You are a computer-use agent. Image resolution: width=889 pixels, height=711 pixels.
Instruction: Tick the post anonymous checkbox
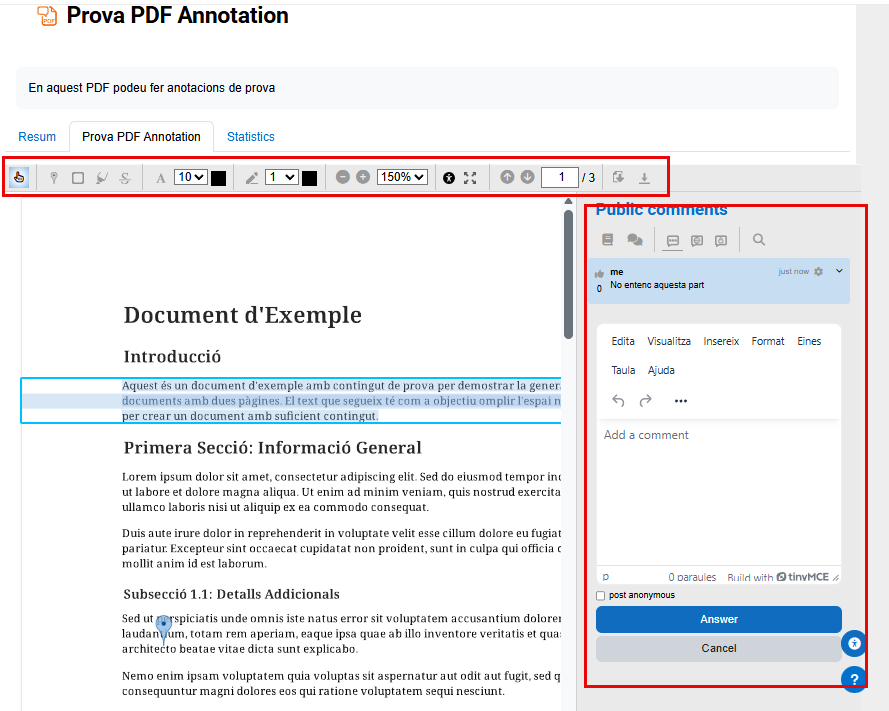pyautogui.click(x=601, y=596)
